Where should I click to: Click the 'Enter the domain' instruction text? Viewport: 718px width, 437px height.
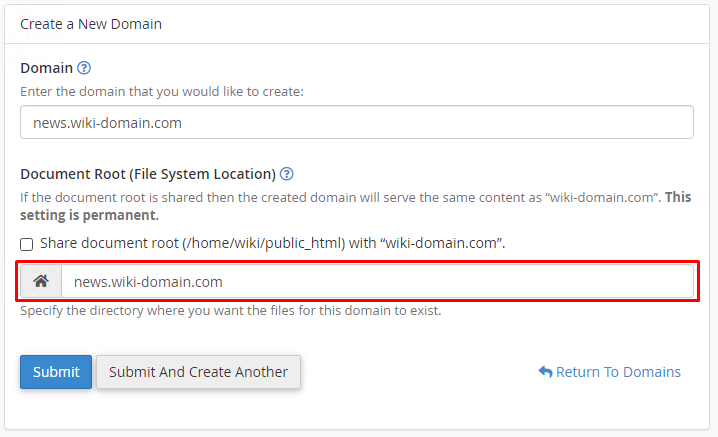coord(161,92)
